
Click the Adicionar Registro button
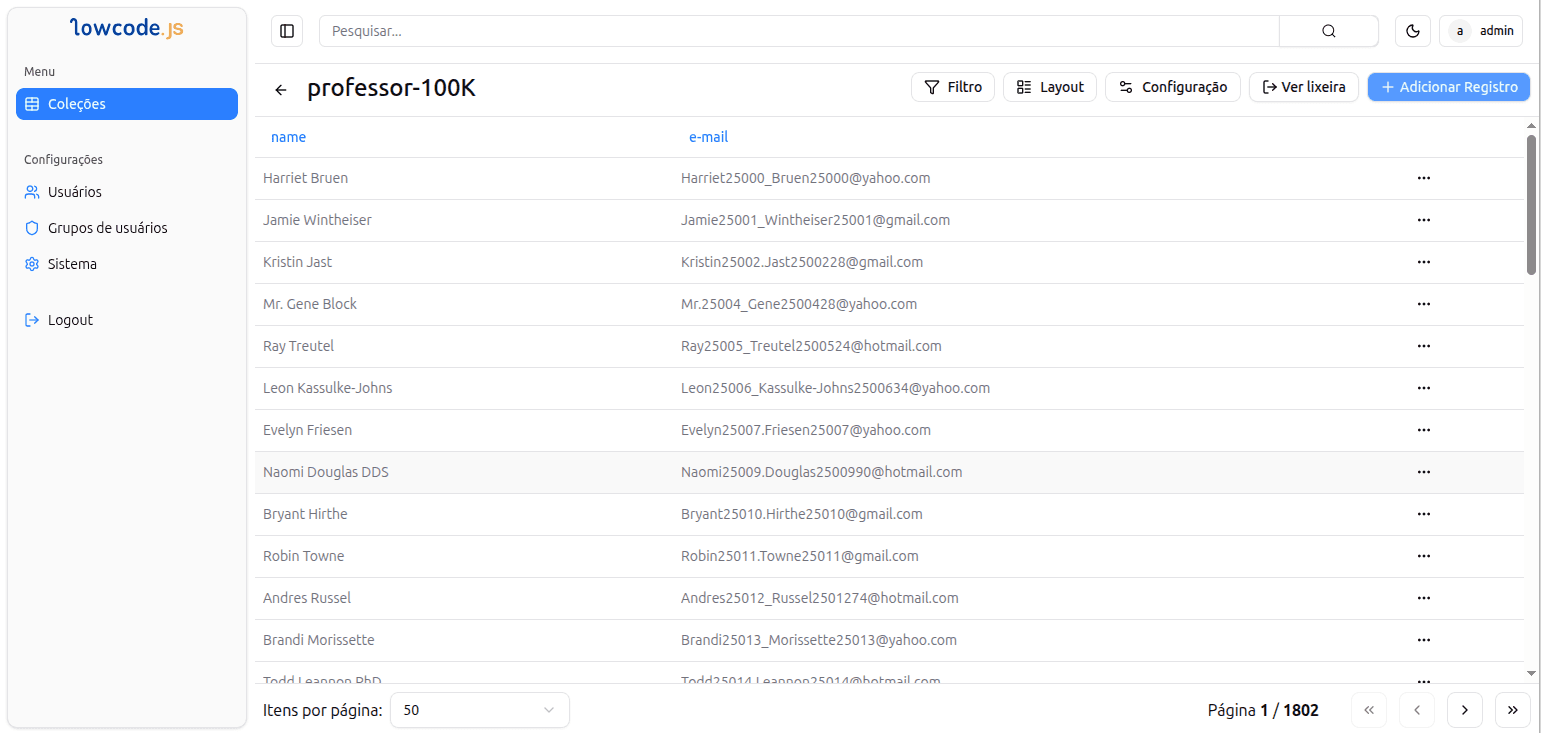pos(1448,87)
